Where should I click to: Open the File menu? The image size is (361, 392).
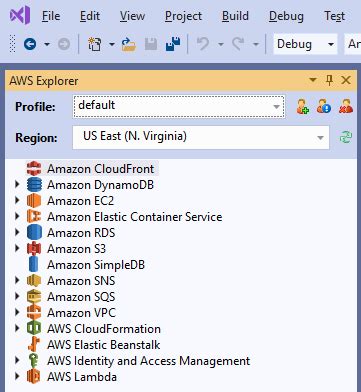pos(51,16)
